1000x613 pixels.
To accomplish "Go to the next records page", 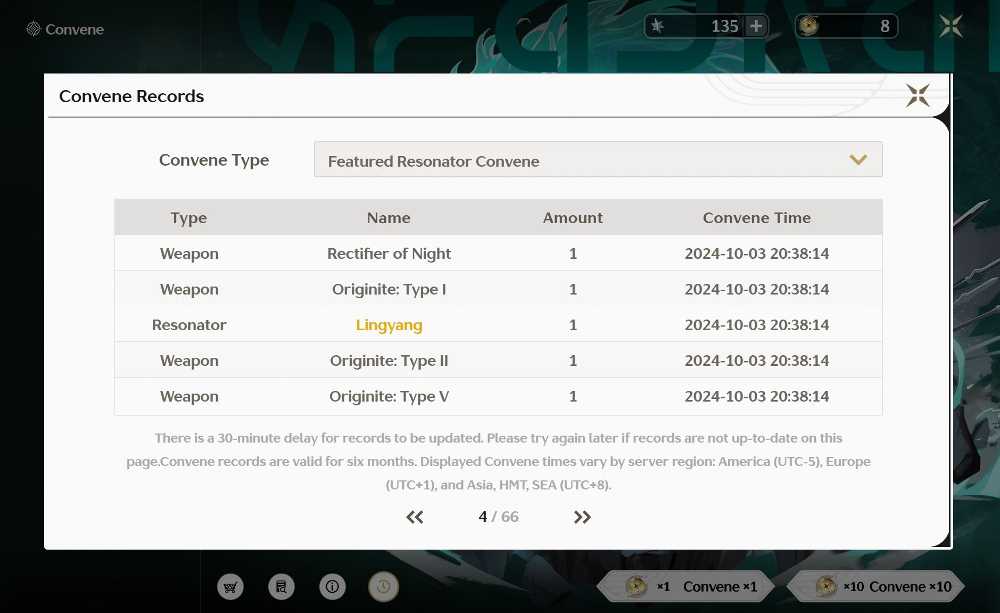I will [x=582, y=517].
